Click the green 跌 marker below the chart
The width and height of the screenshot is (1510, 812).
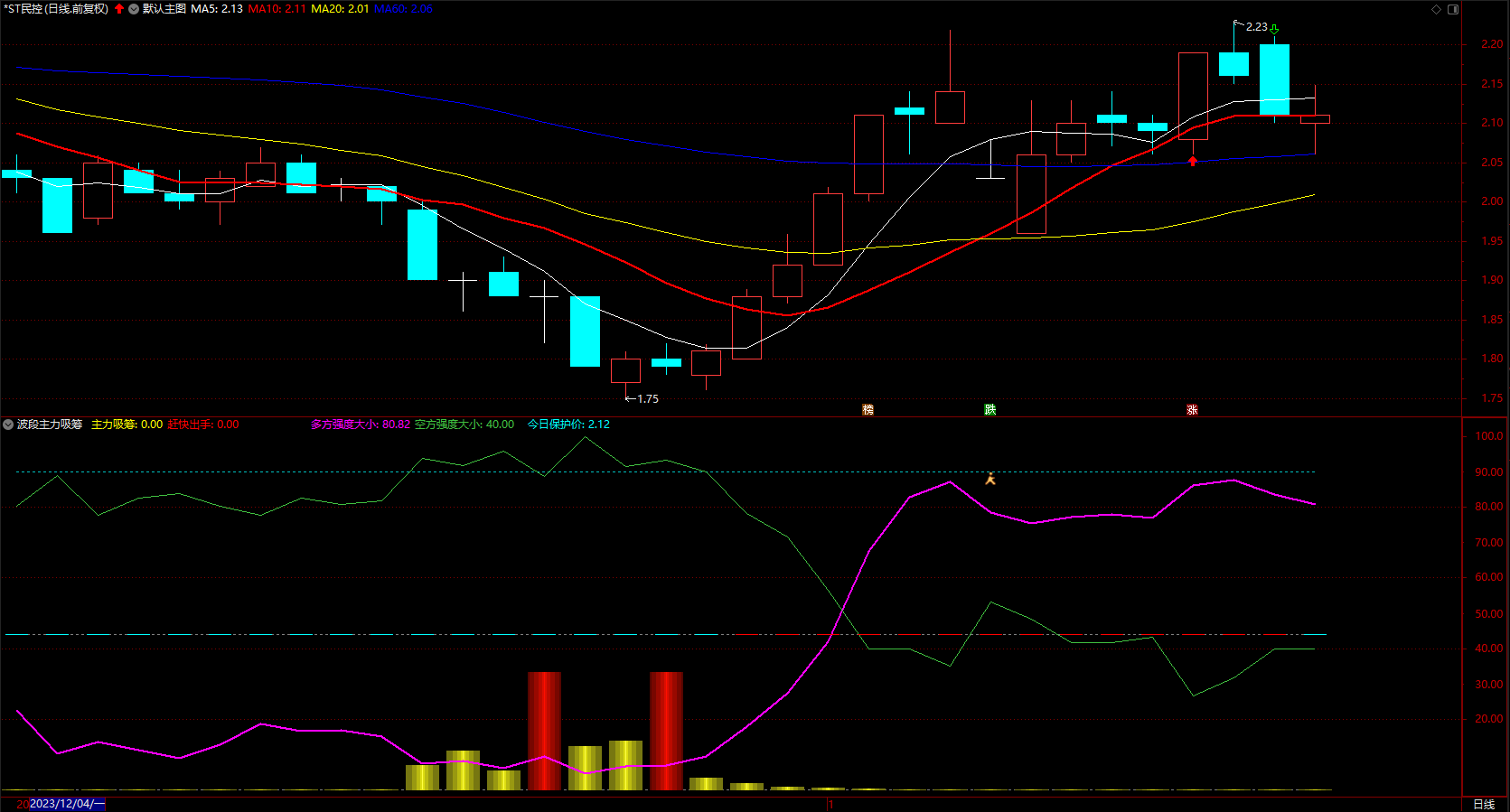pyautogui.click(x=990, y=410)
